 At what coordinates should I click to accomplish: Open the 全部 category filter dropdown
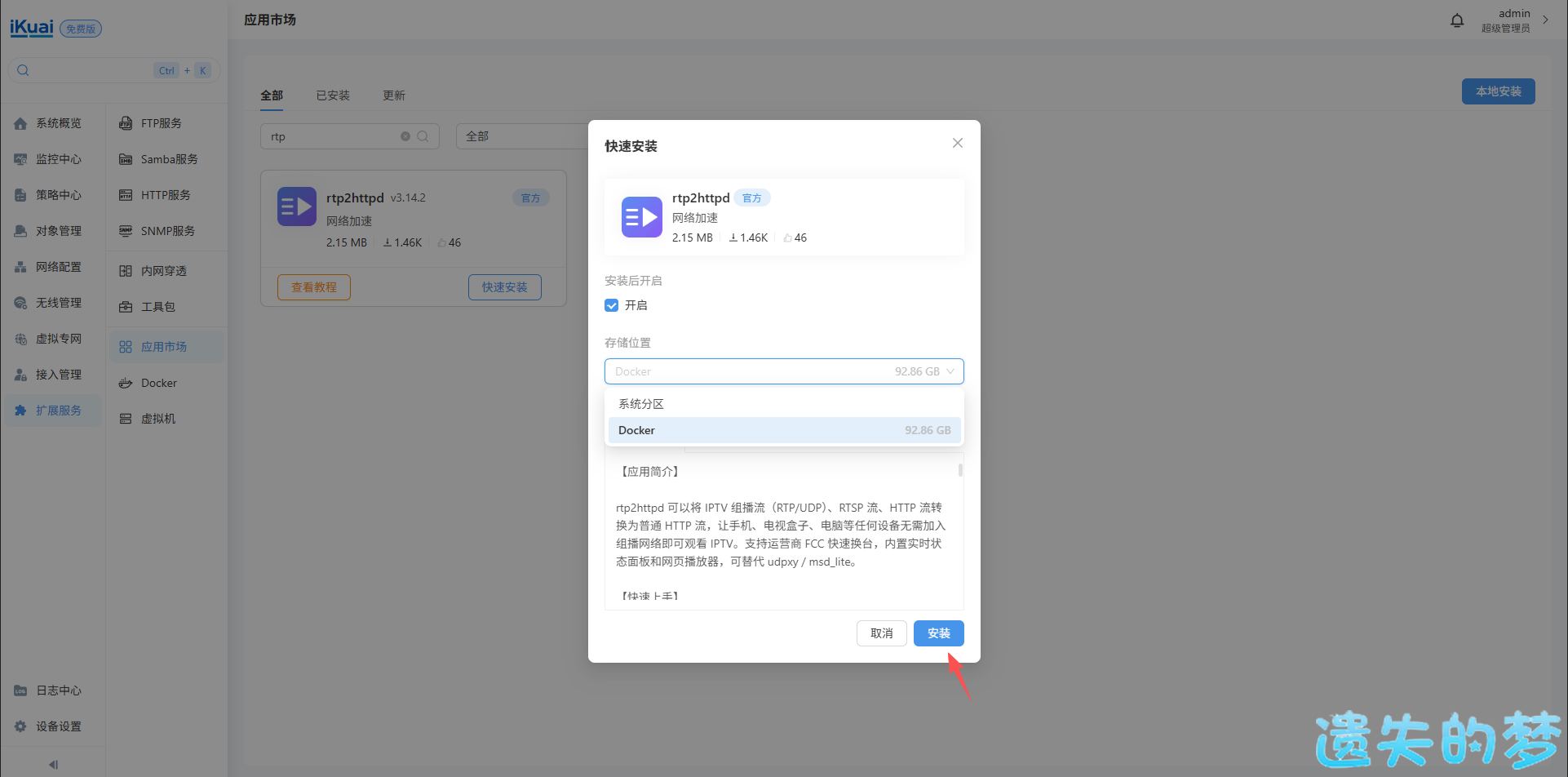pos(522,136)
